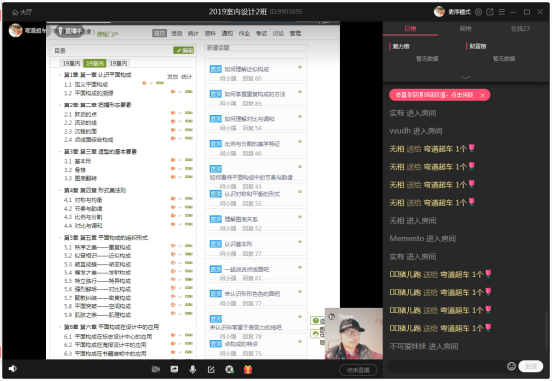Click the coin balance icon in title bar
Viewport: 552px width, 381px height.
pyautogui.click(x=478, y=12)
